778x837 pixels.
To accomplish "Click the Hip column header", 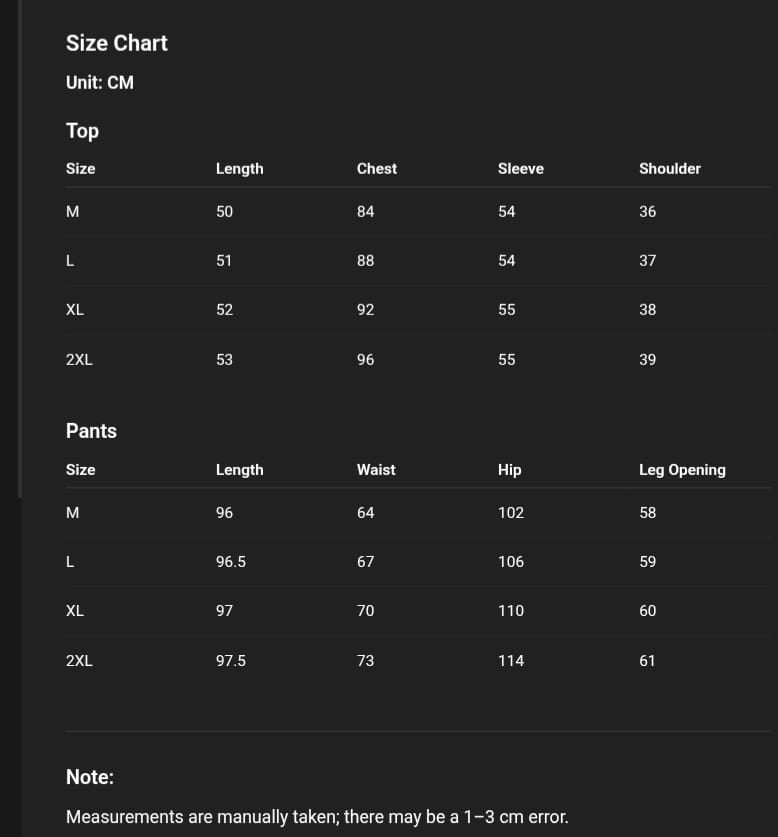I will (x=510, y=470).
